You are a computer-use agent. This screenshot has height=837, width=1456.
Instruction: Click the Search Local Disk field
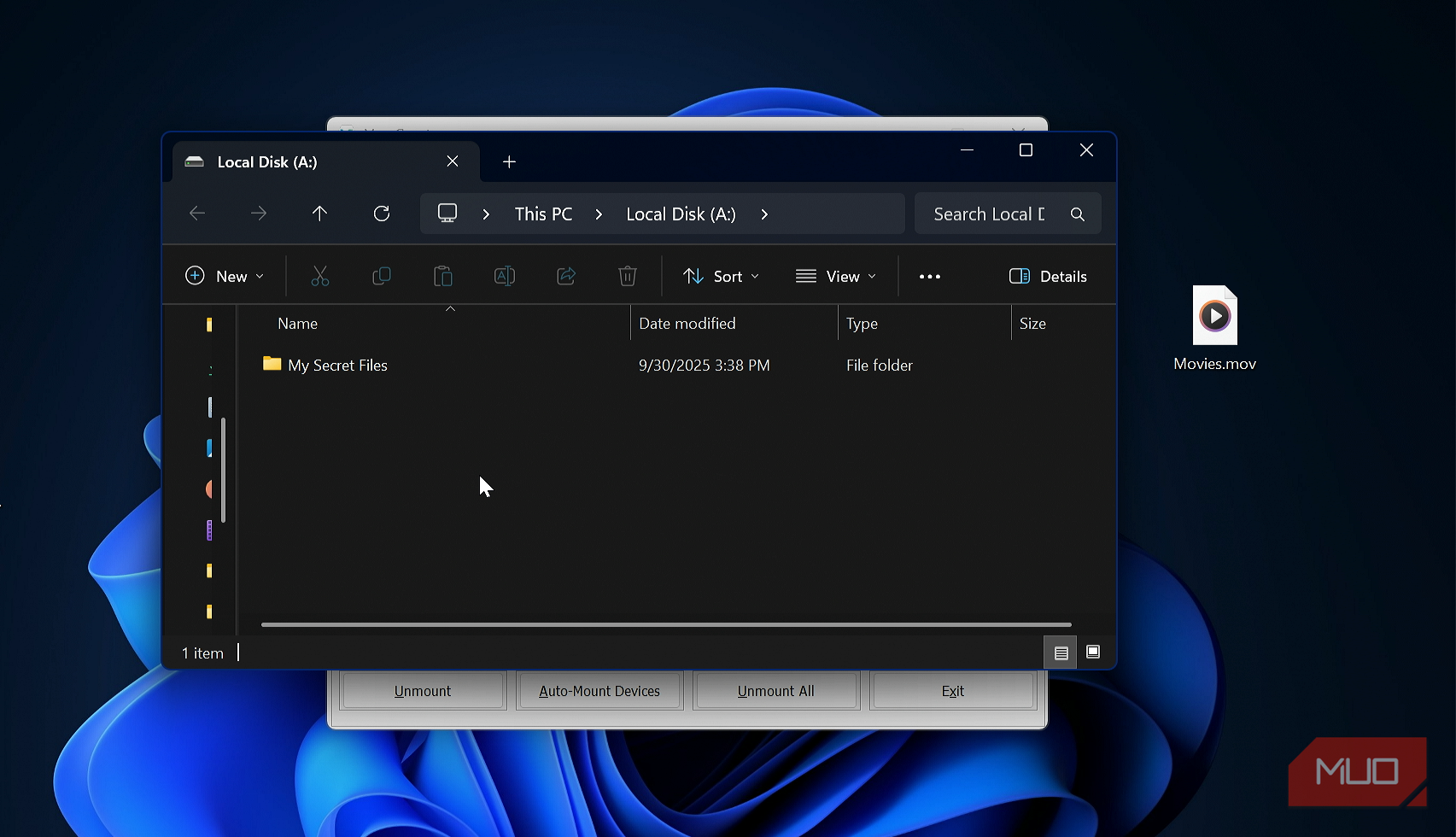(1008, 214)
